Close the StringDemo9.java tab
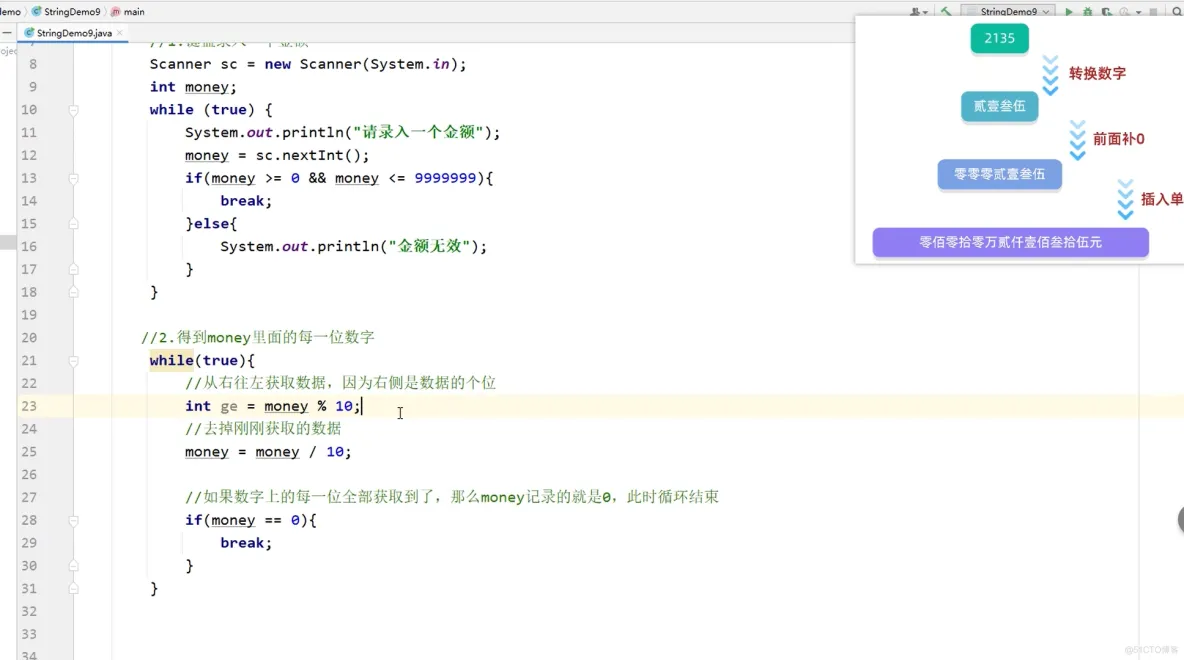Image resolution: width=1184 pixels, height=660 pixels. click(x=119, y=32)
